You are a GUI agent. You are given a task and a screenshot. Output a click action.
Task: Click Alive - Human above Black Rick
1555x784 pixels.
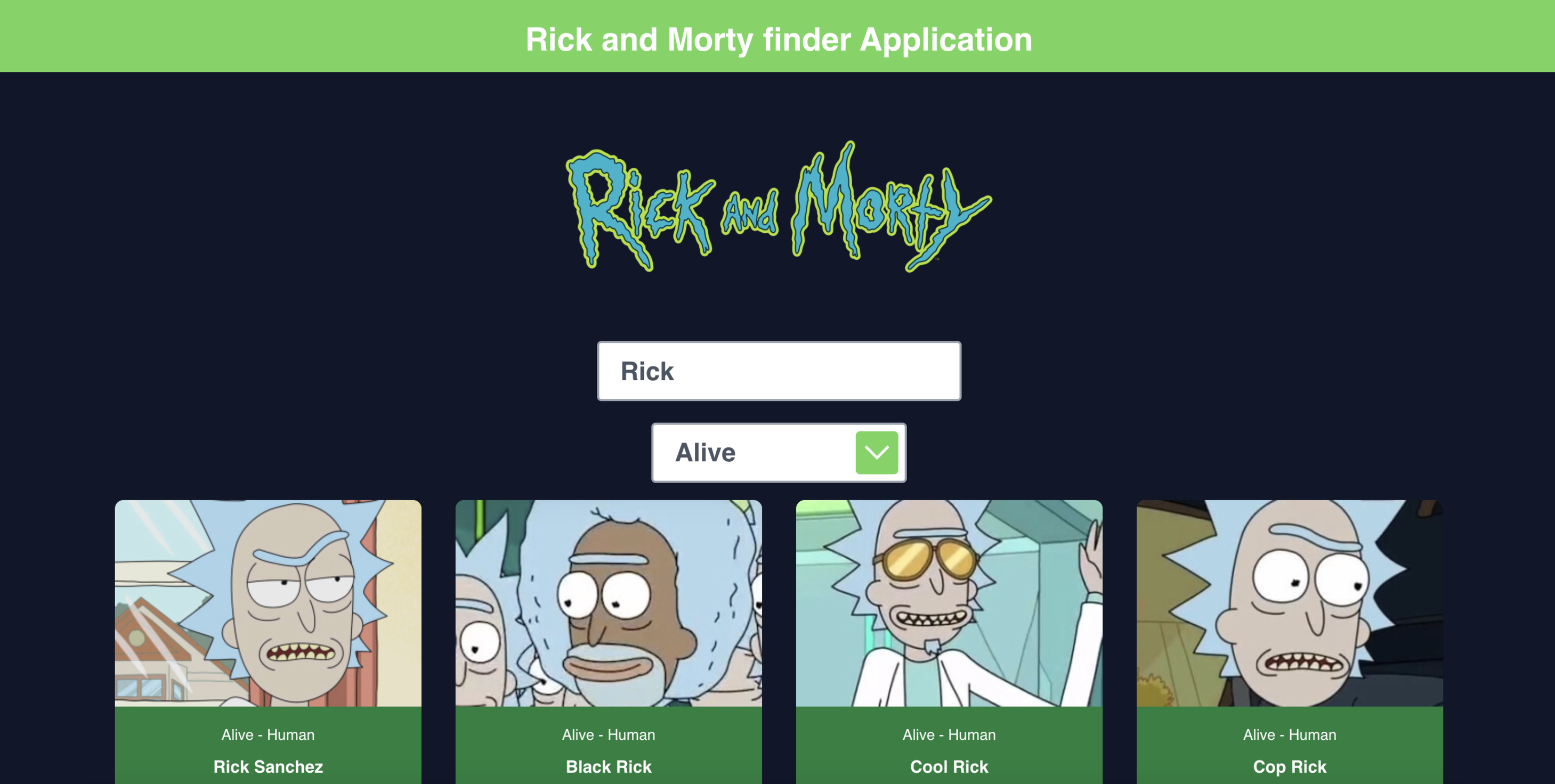coord(609,734)
